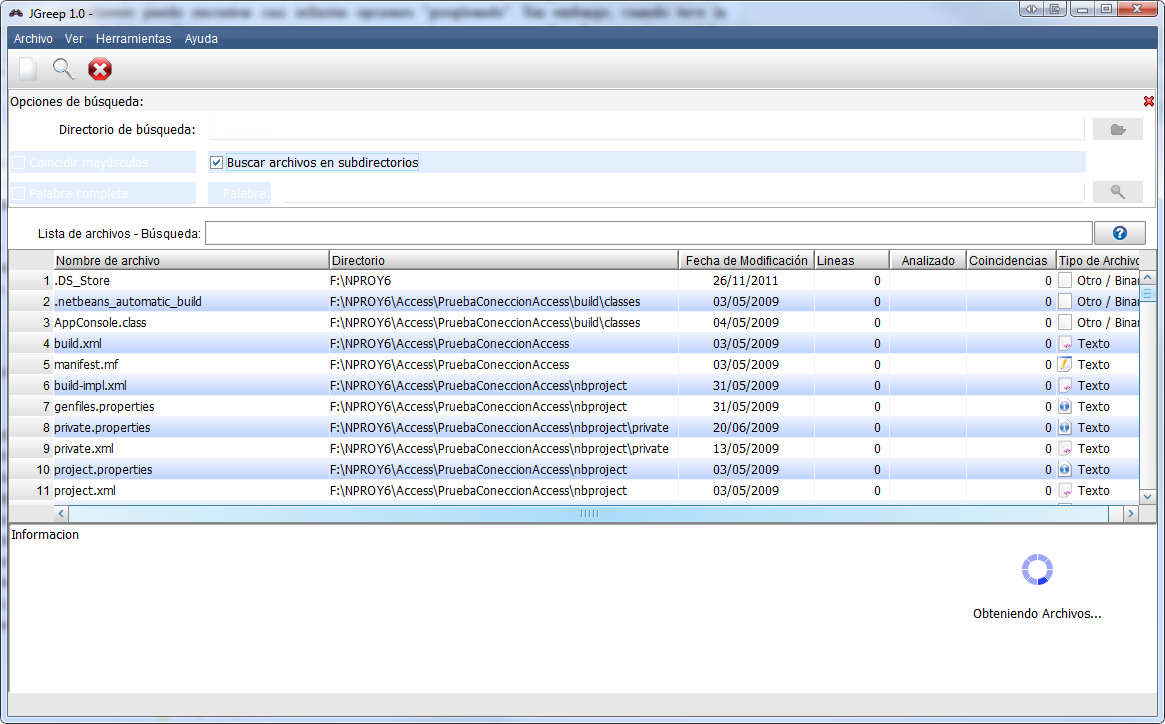Image resolution: width=1165 pixels, height=724 pixels.
Task: Click the Obteniendo Archivos status text
Action: point(1037,614)
